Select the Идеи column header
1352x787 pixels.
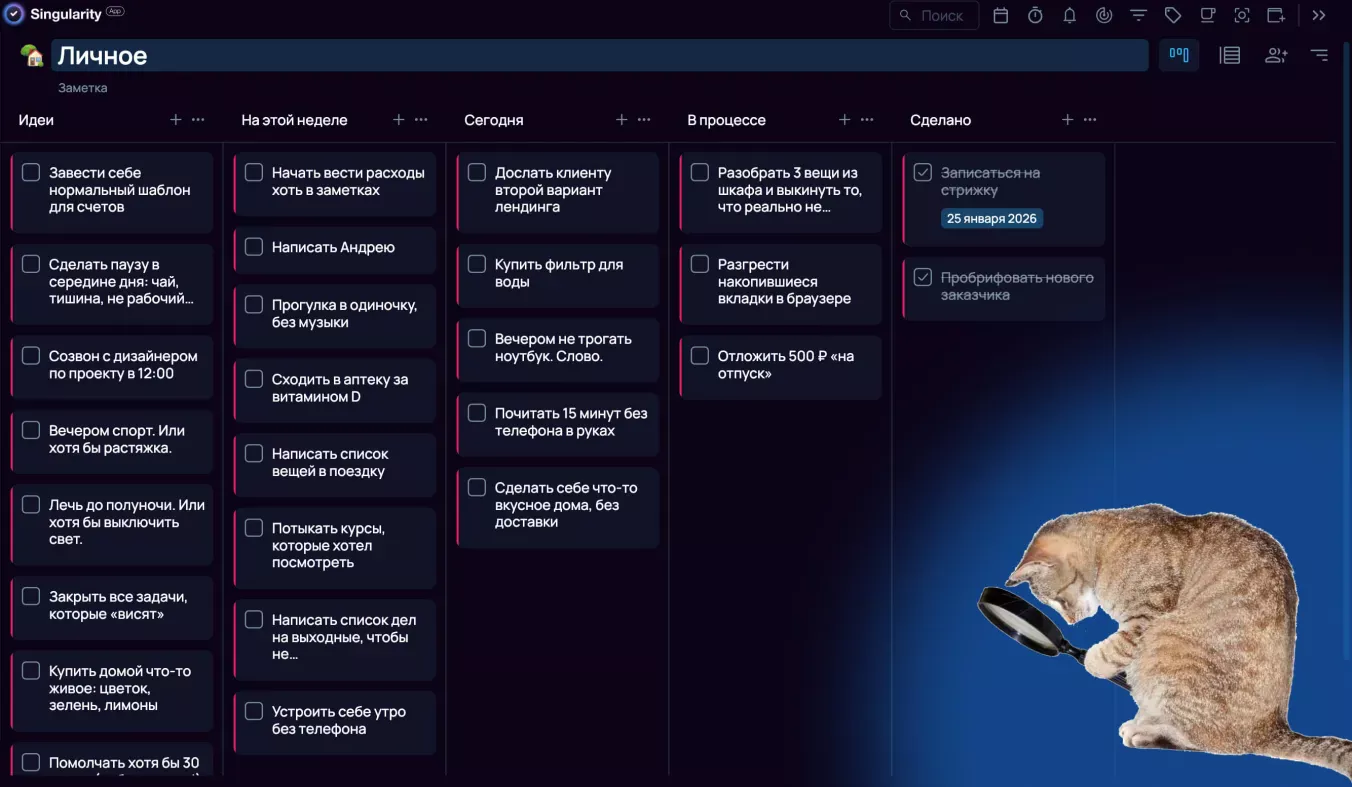(x=36, y=120)
